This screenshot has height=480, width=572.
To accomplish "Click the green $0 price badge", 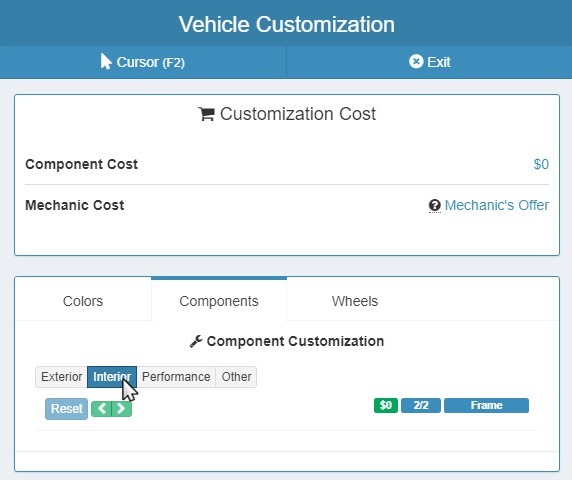I will (386, 406).
